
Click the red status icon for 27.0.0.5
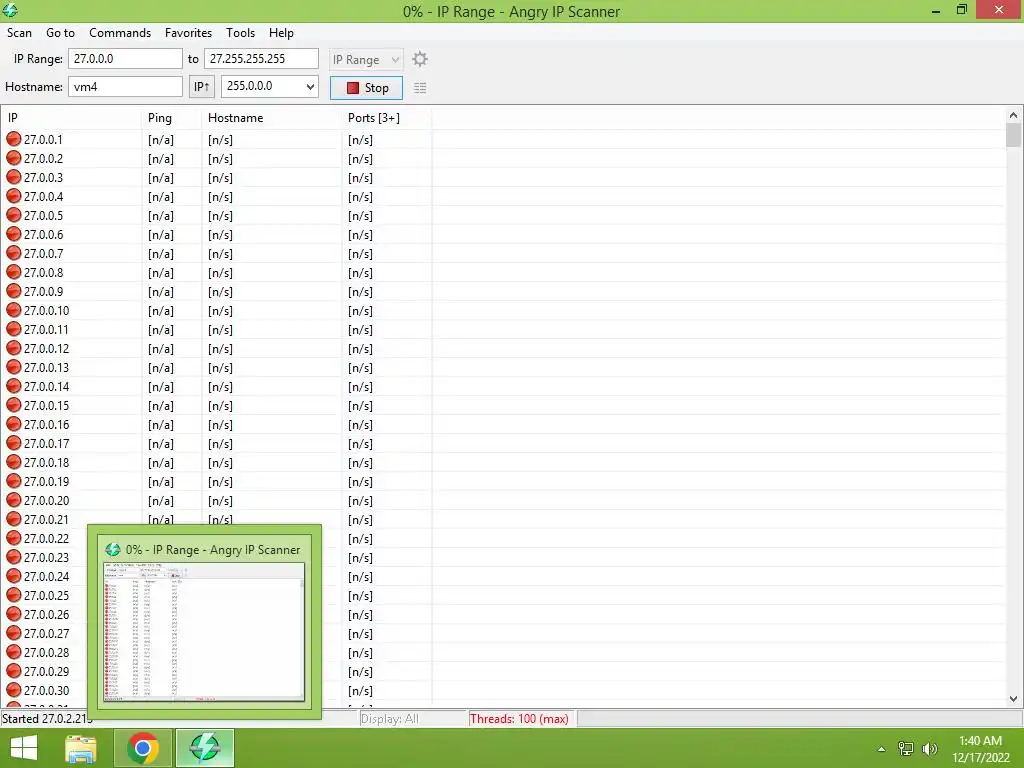coord(14,215)
